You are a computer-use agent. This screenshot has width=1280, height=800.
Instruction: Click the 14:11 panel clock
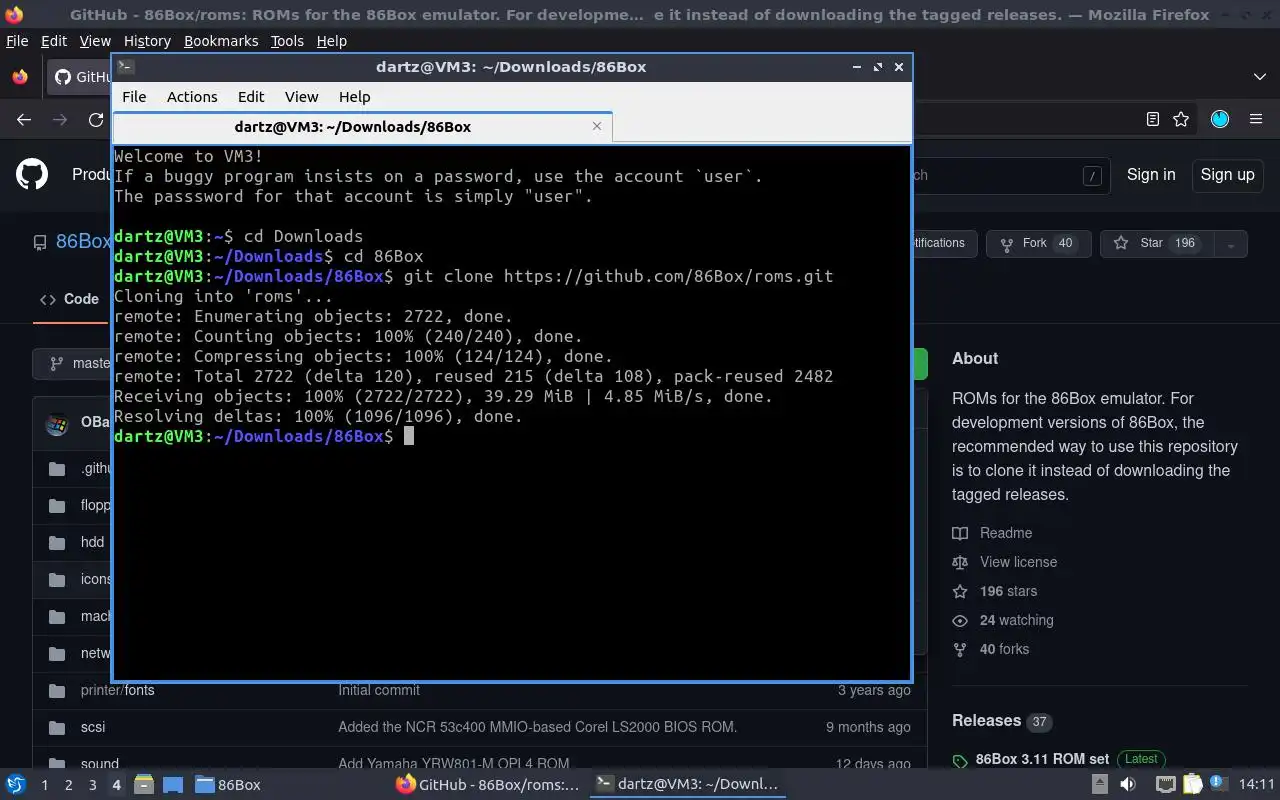point(1257,785)
